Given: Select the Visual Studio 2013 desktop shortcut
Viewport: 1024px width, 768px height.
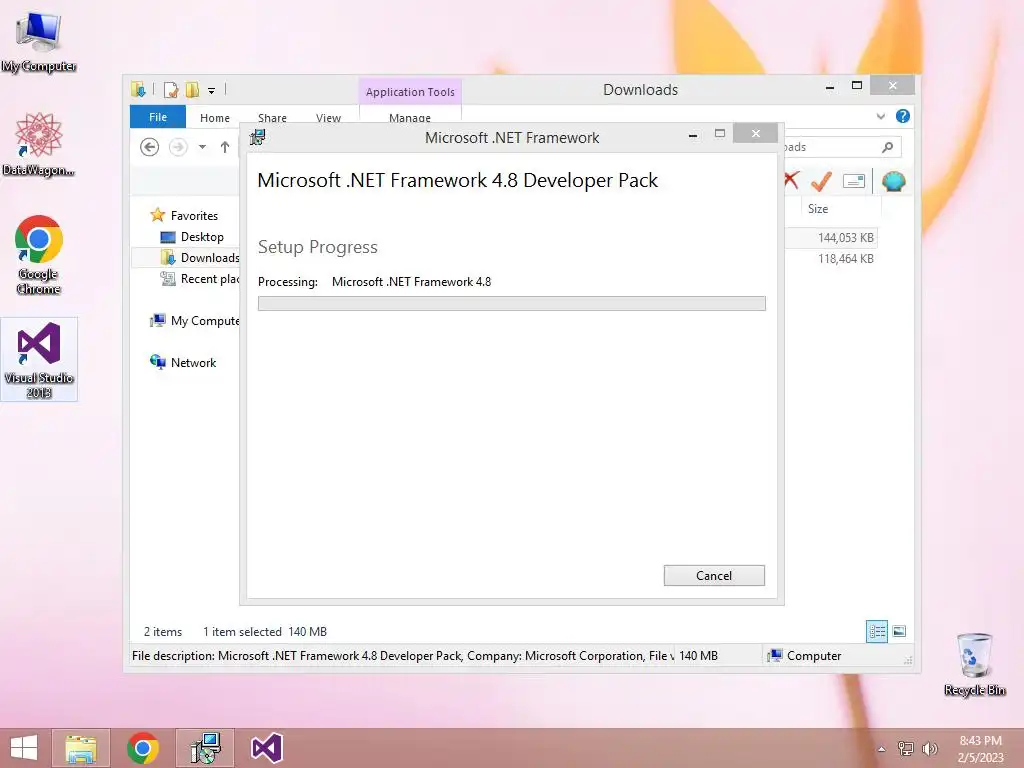Looking at the screenshot, I should tap(39, 360).
